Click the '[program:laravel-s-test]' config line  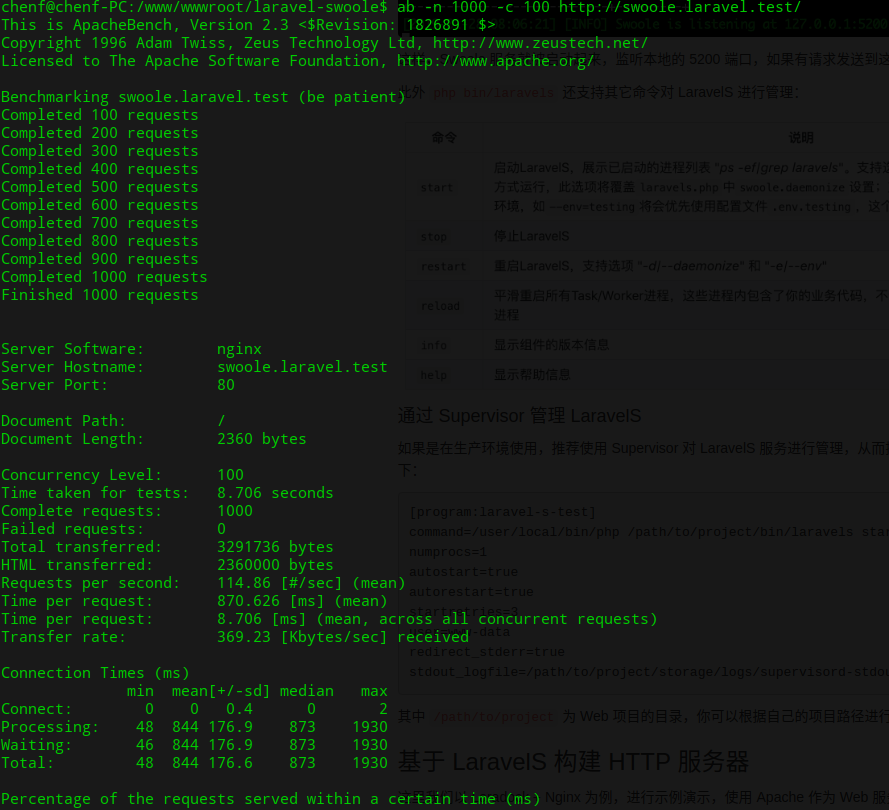click(502, 512)
